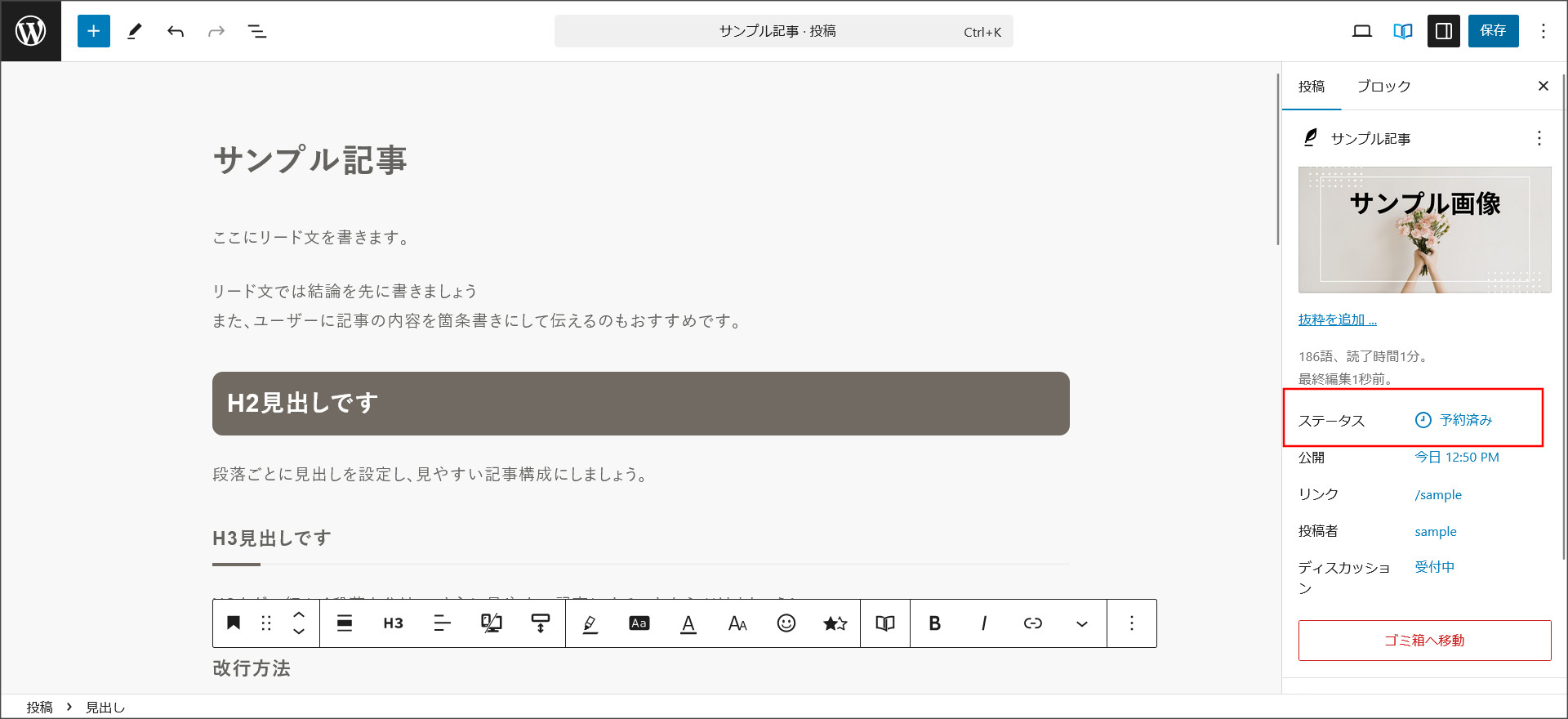Viewport: 1568px width, 719px height.
Task: Click 投稿 in the footer breadcrumb
Action: (39, 708)
